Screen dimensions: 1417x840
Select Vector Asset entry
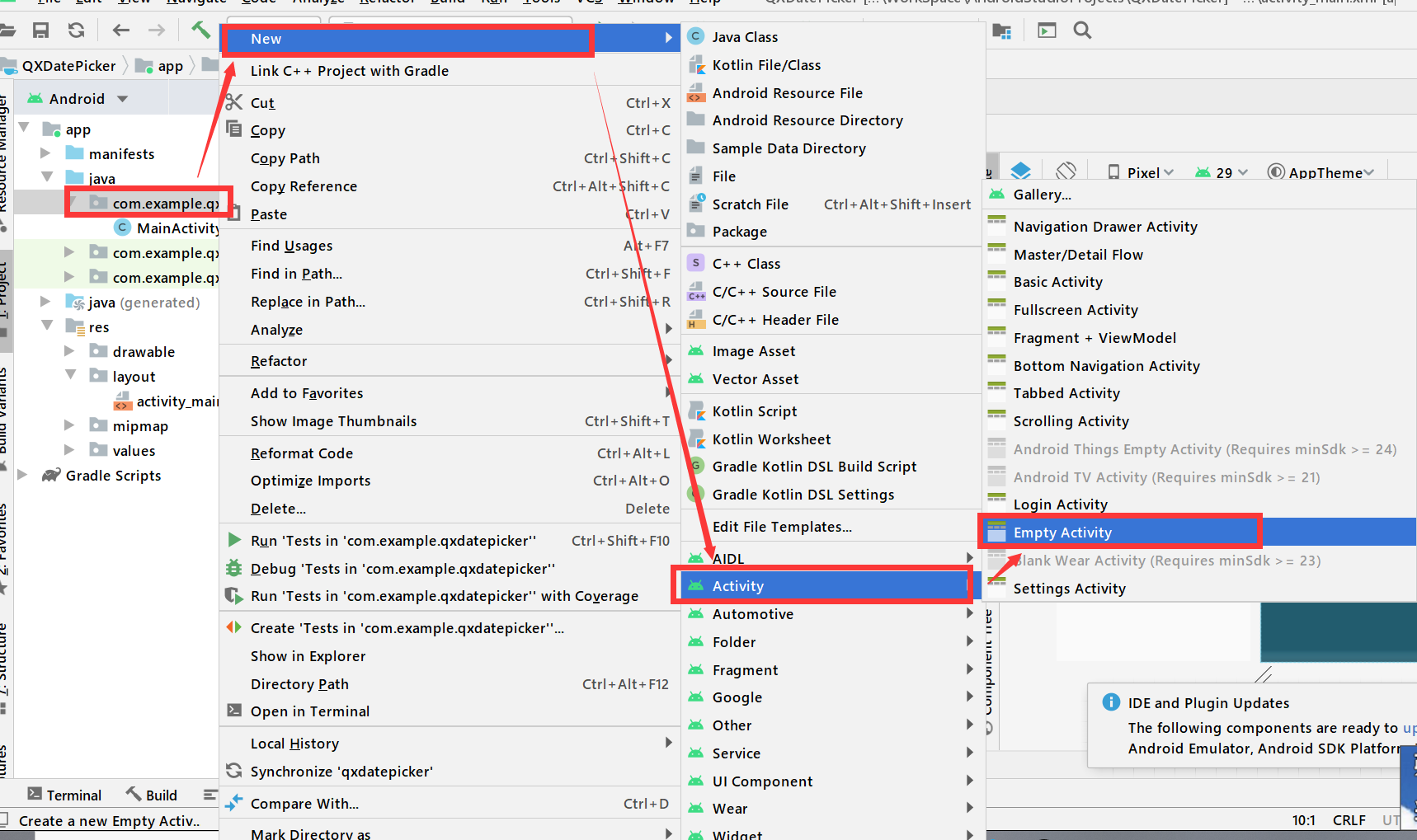[x=833, y=379]
